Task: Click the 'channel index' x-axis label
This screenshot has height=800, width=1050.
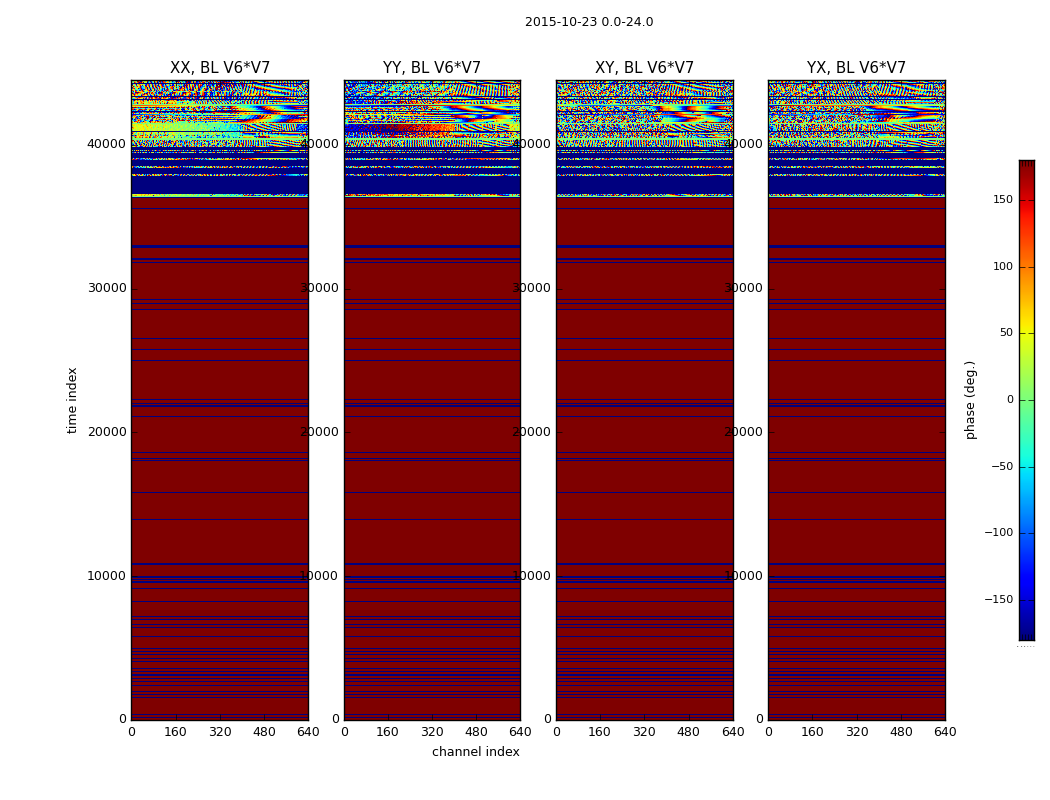Action: point(475,752)
